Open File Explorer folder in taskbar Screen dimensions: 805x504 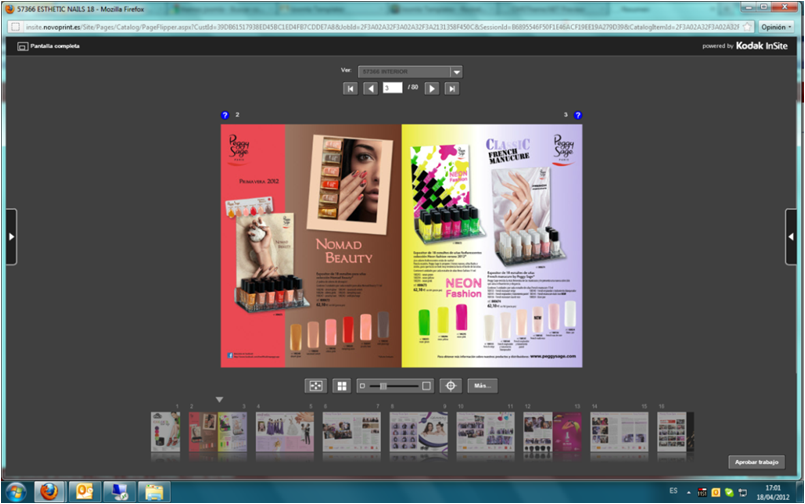154,492
